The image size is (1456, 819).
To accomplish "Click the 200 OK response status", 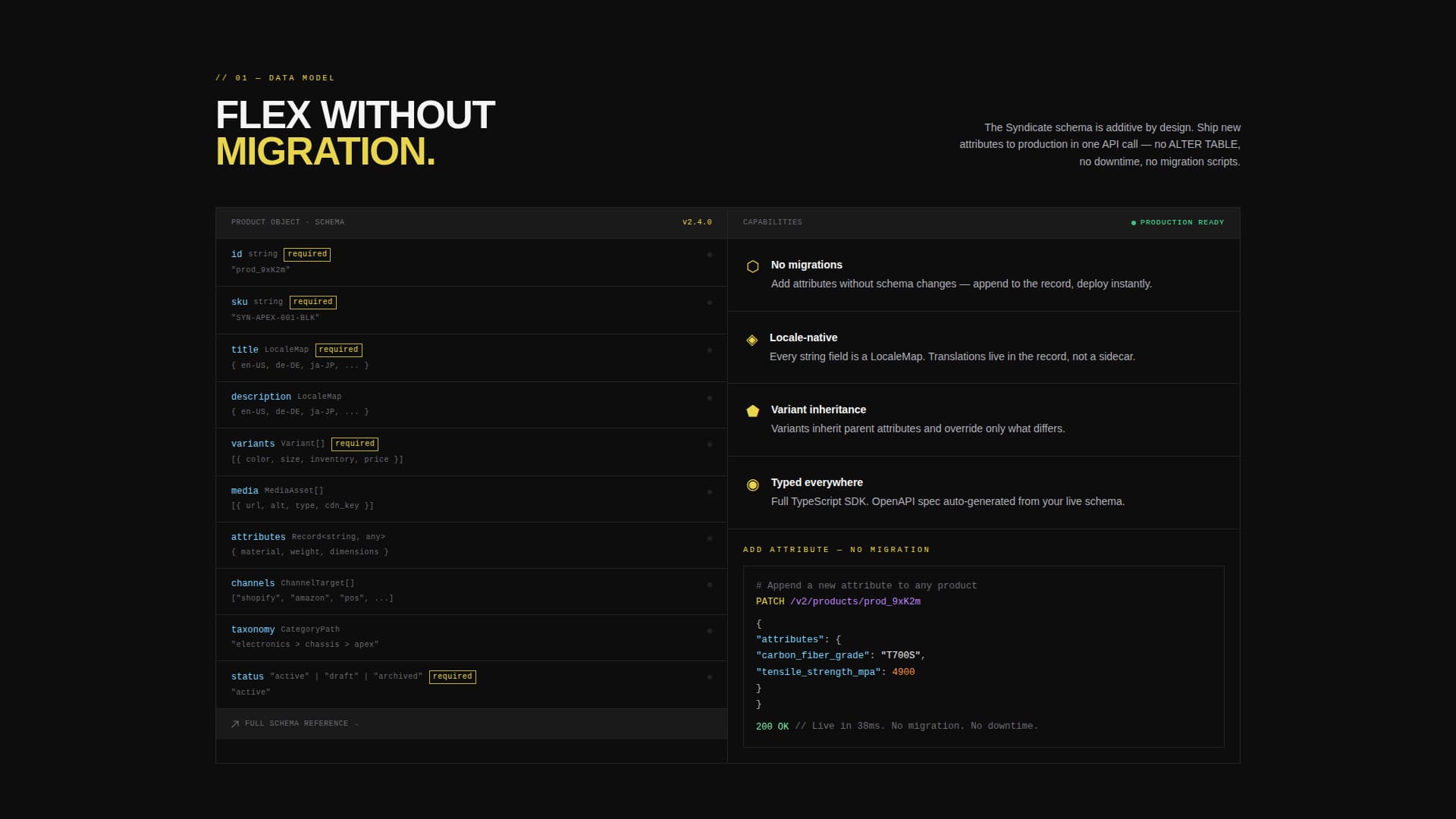I will click(x=772, y=726).
